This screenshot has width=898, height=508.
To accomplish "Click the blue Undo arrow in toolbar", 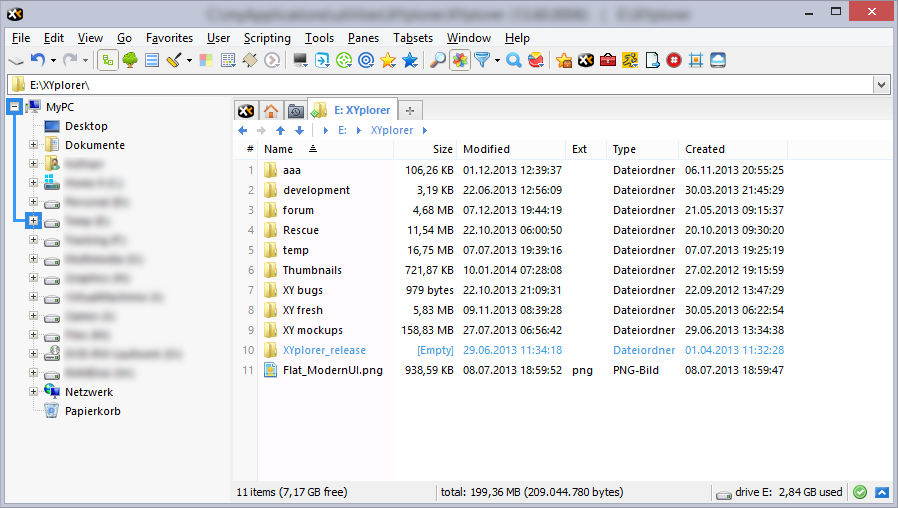I will [x=38, y=60].
